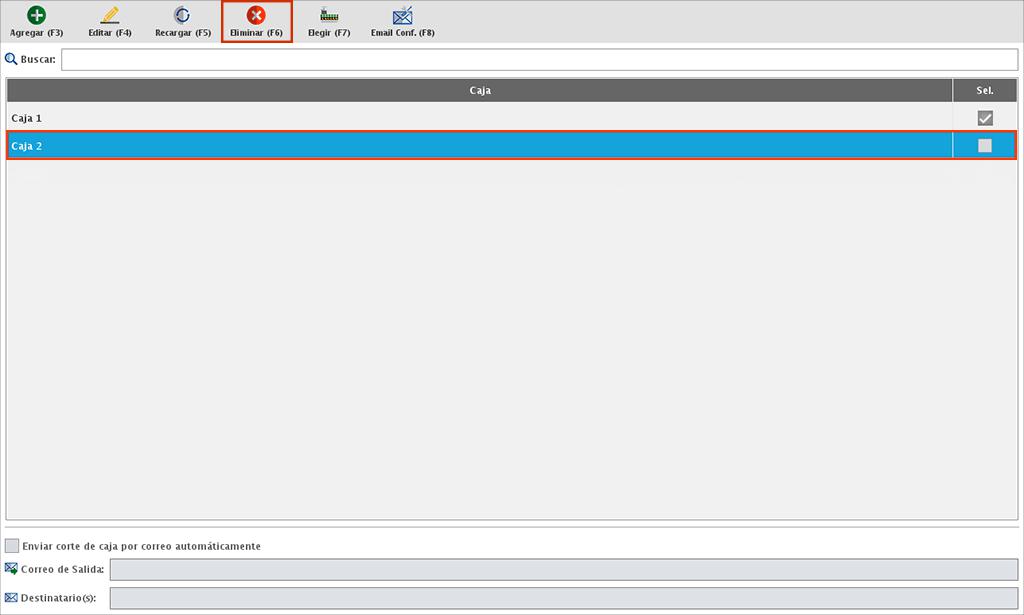Open Email Conf. (F8) settings
The image size is (1024, 615).
[402, 15]
